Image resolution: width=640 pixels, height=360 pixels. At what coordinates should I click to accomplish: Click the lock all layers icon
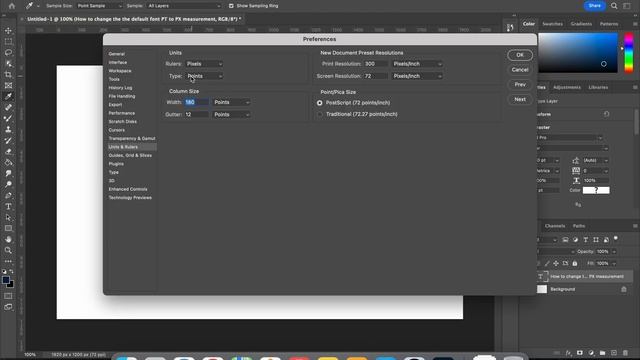(575, 264)
